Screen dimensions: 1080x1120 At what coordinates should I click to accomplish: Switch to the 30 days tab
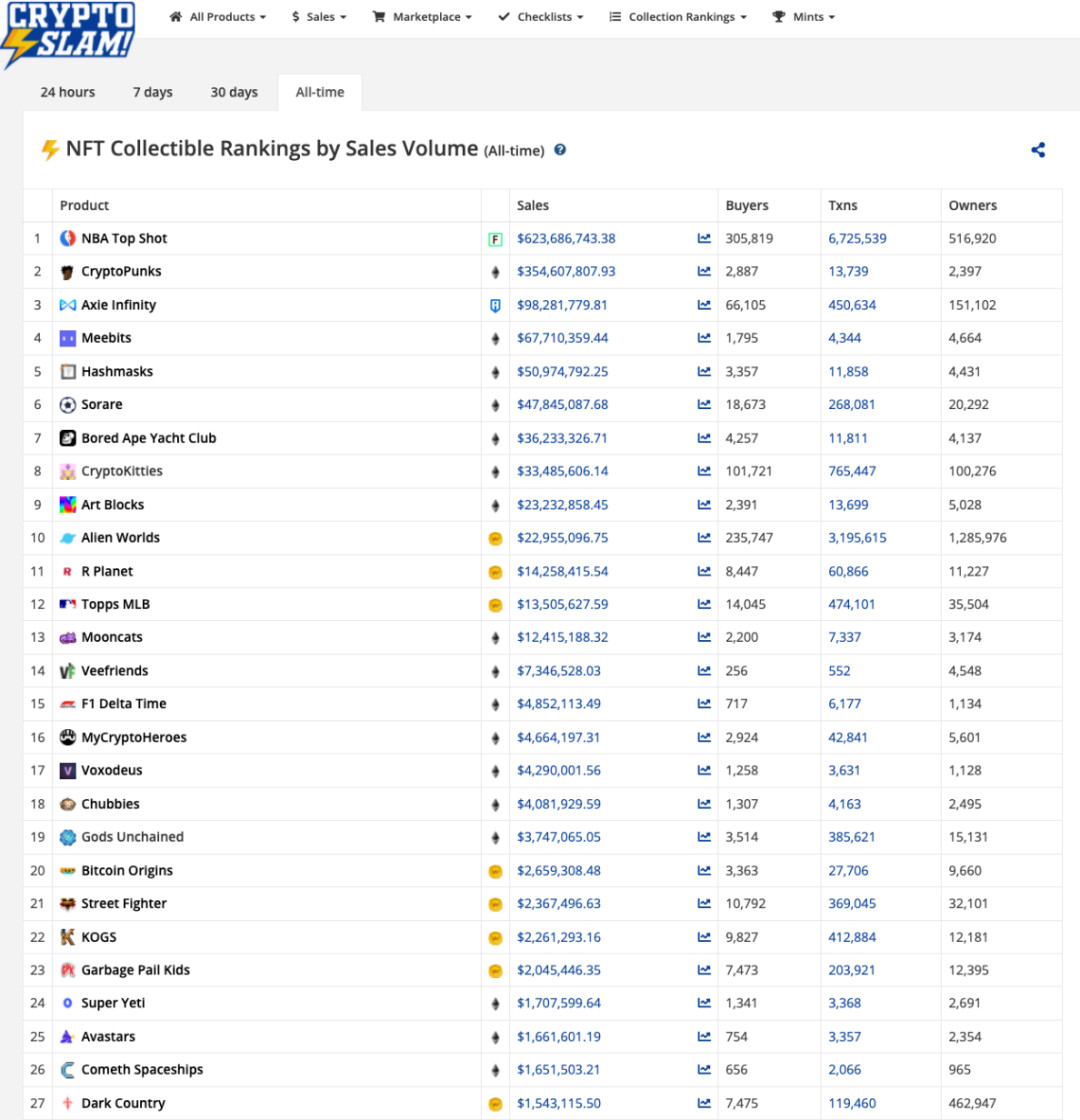click(x=234, y=92)
